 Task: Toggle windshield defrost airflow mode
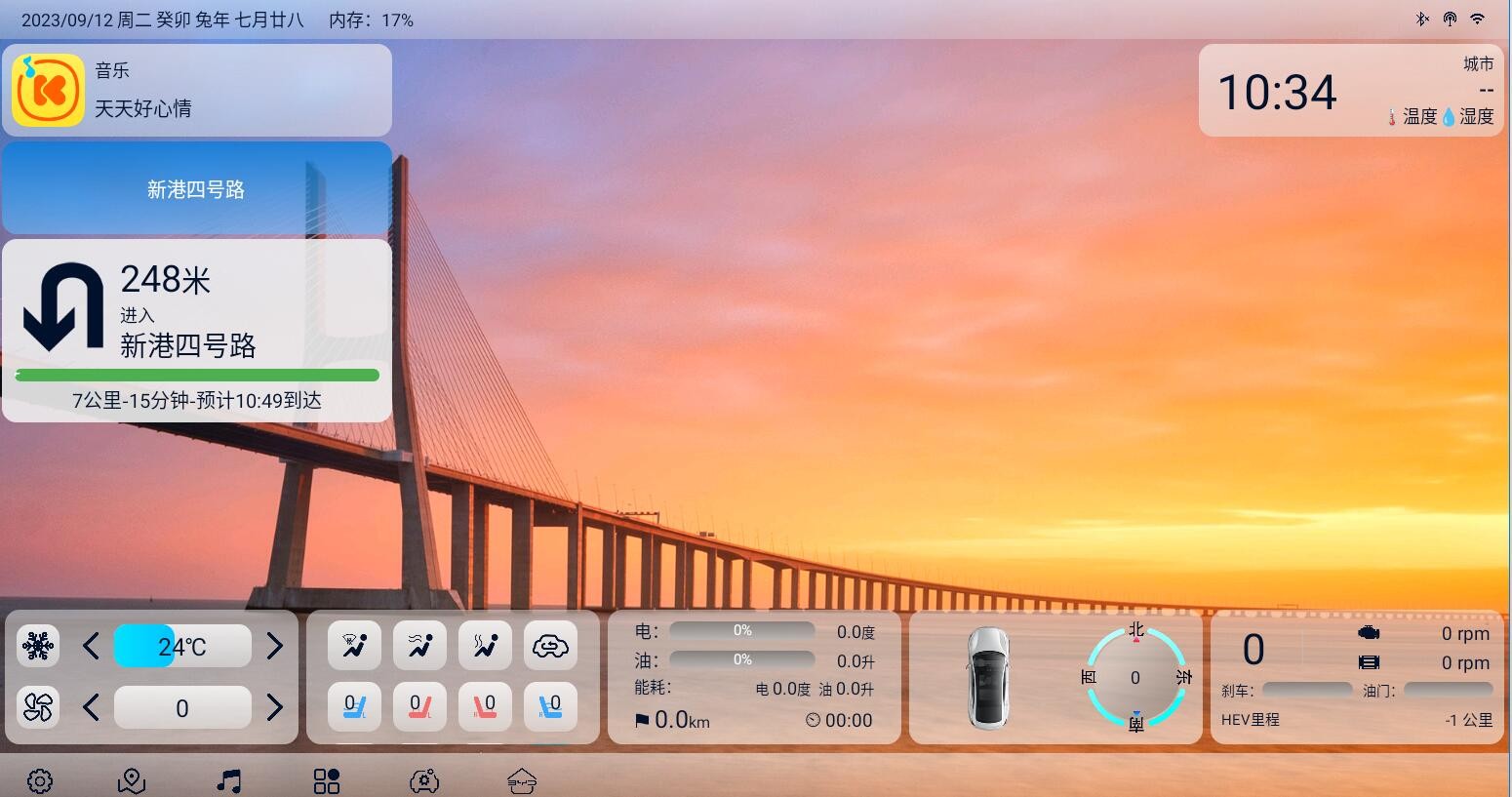[x=354, y=646]
